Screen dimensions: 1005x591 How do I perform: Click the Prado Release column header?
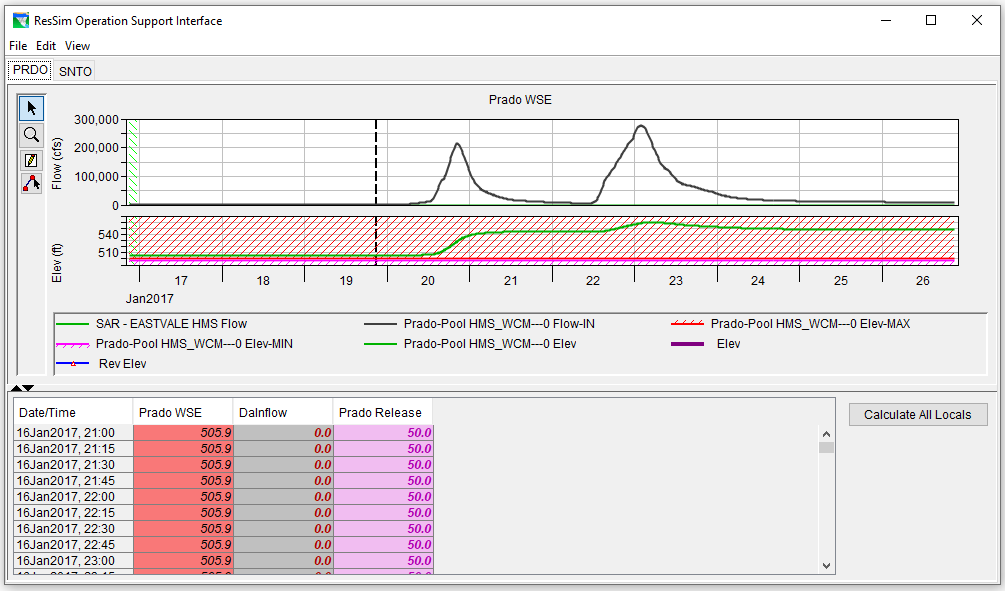click(x=383, y=412)
